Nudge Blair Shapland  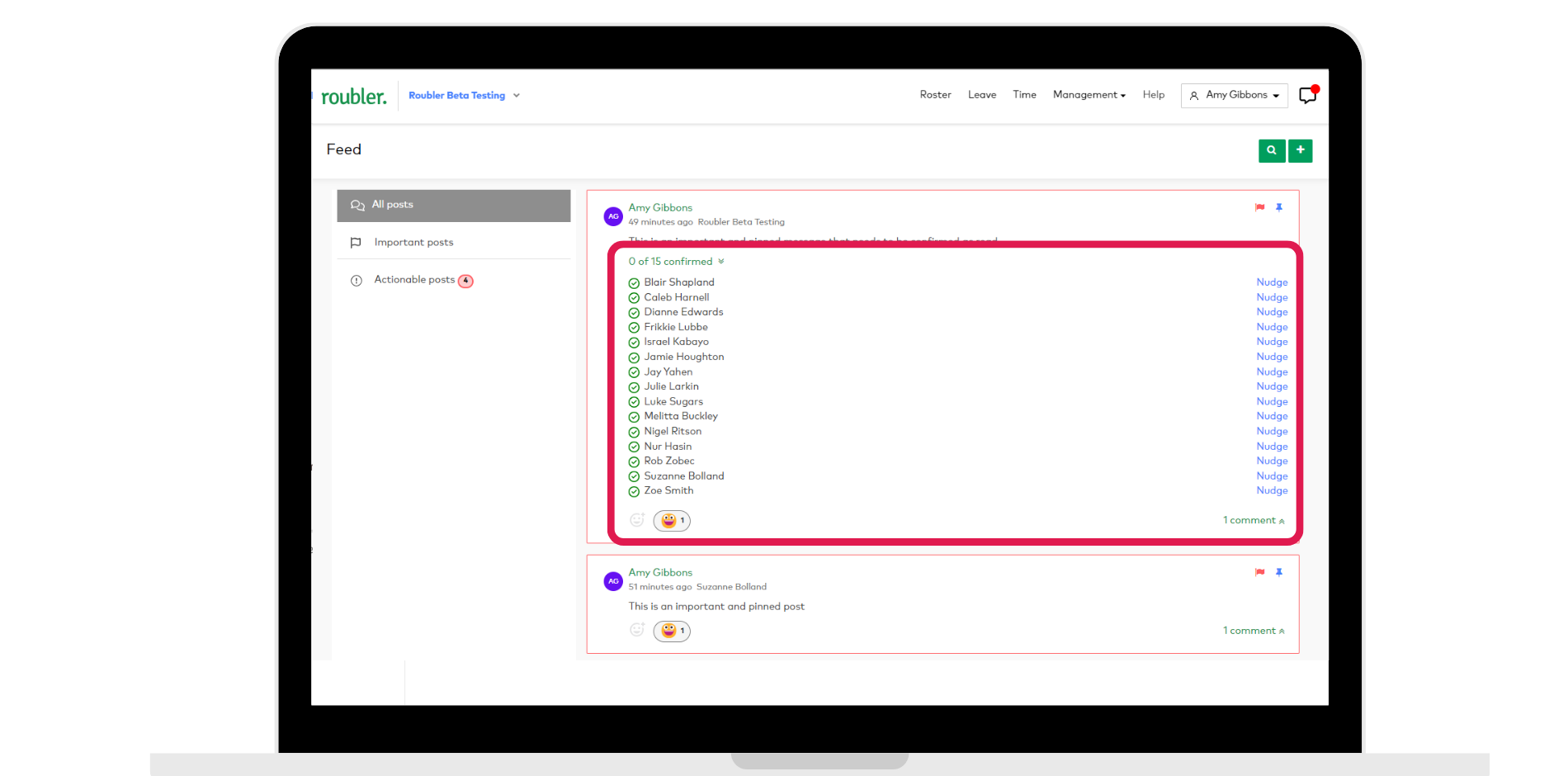click(x=1272, y=282)
